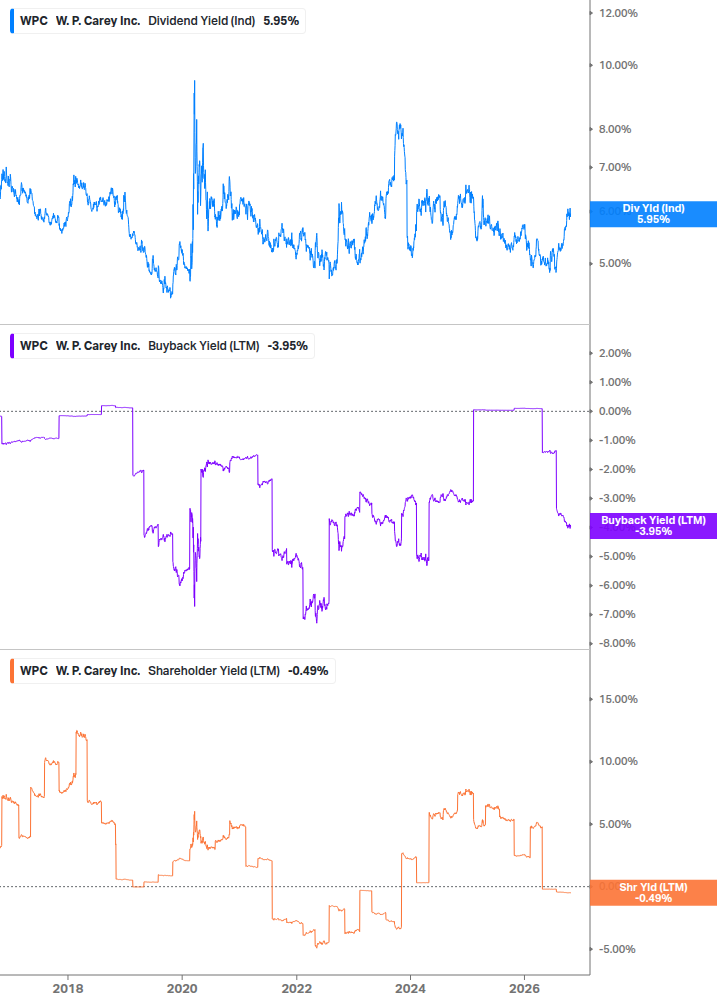Click the 2018 label on the time axis
The height and width of the screenshot is (1005, 717).
68,989
